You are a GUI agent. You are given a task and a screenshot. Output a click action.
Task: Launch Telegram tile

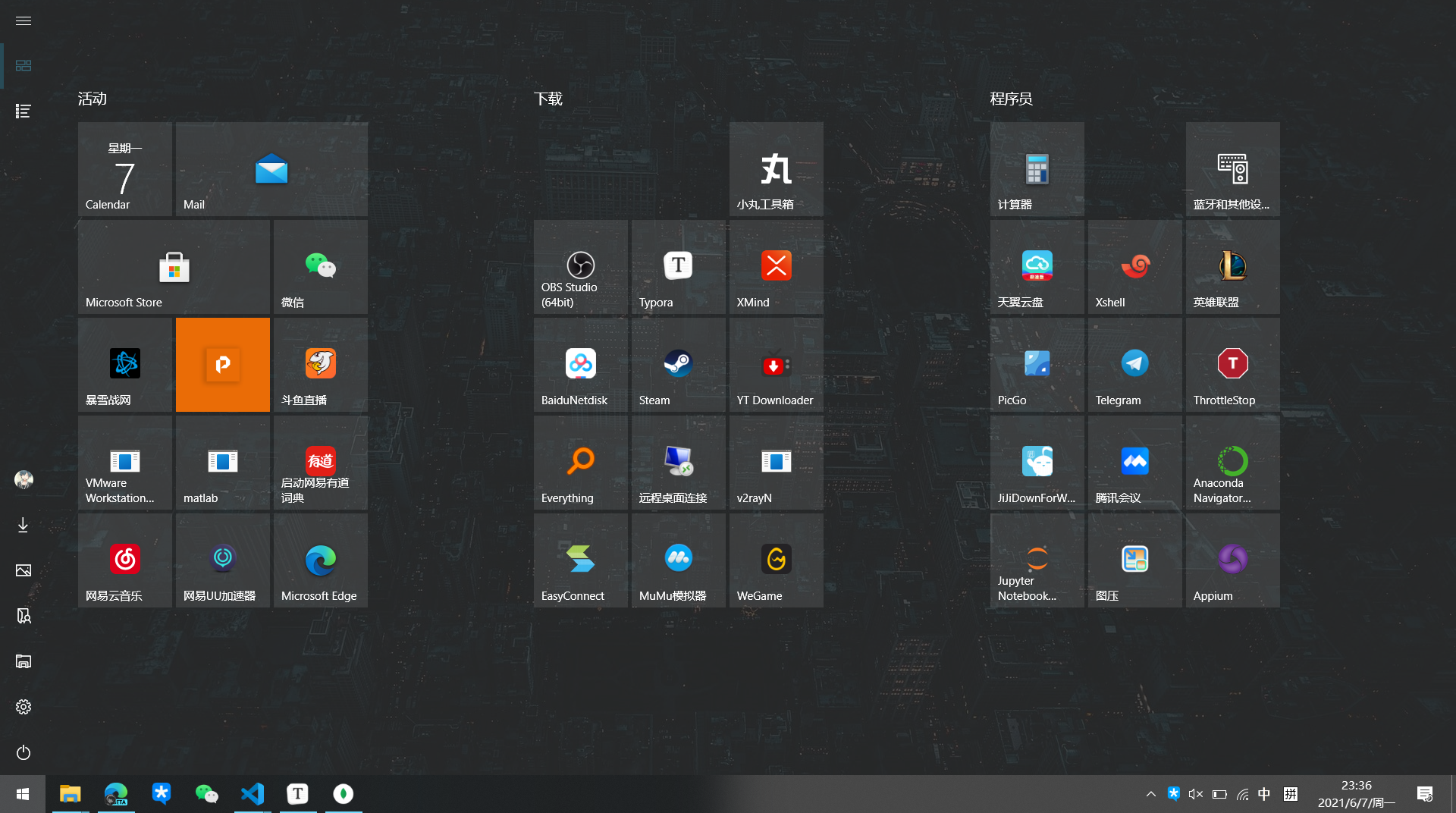[x=1135, y=365]
